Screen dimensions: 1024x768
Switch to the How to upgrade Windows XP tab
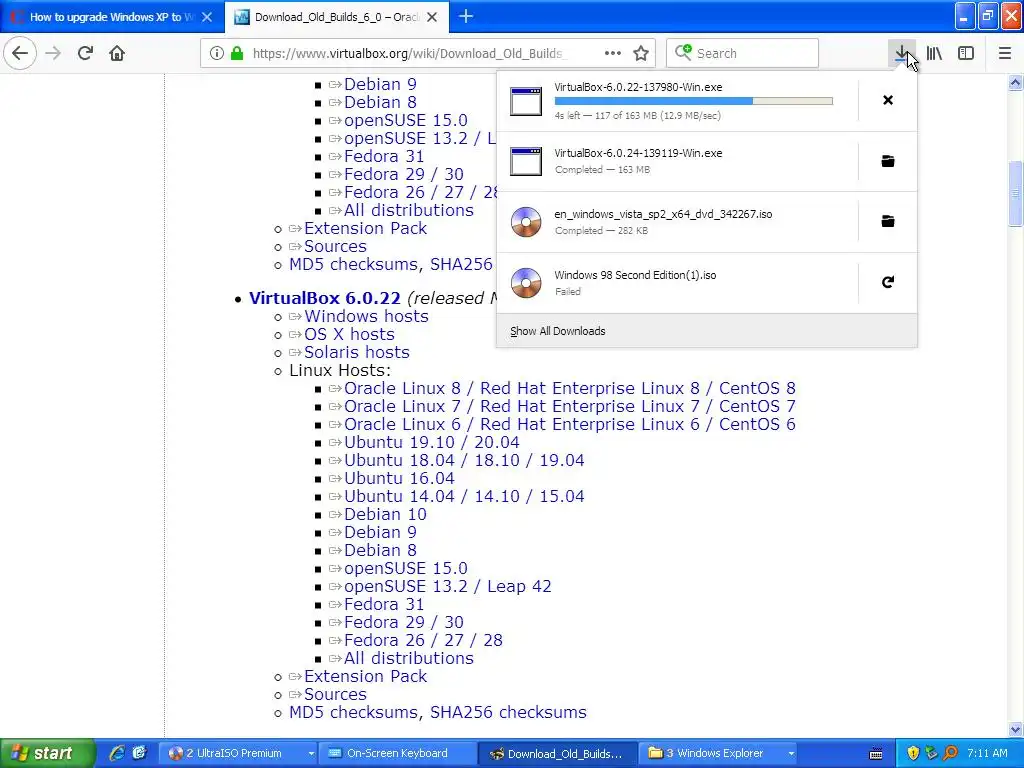point(112,17)
